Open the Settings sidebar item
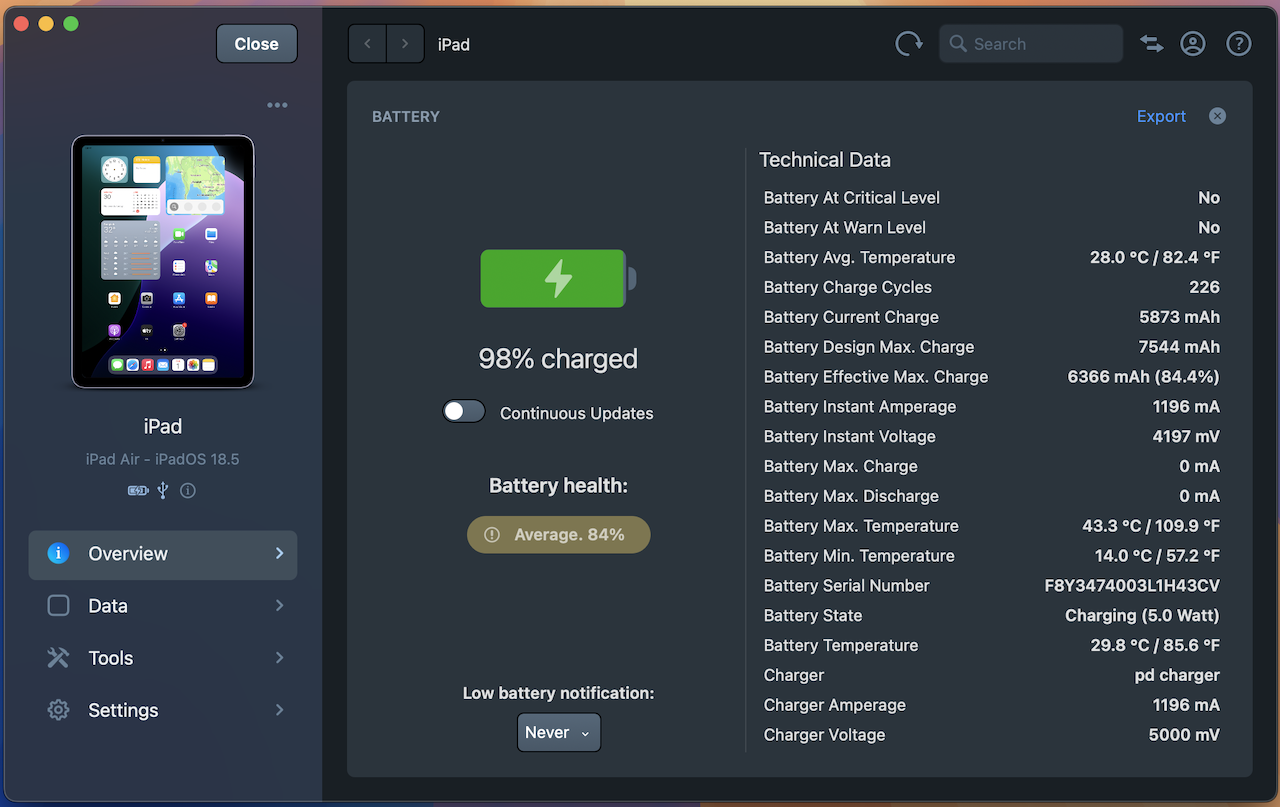This screenshot has width=1280, height=807. pyautogui.click(x=163, y=710)
